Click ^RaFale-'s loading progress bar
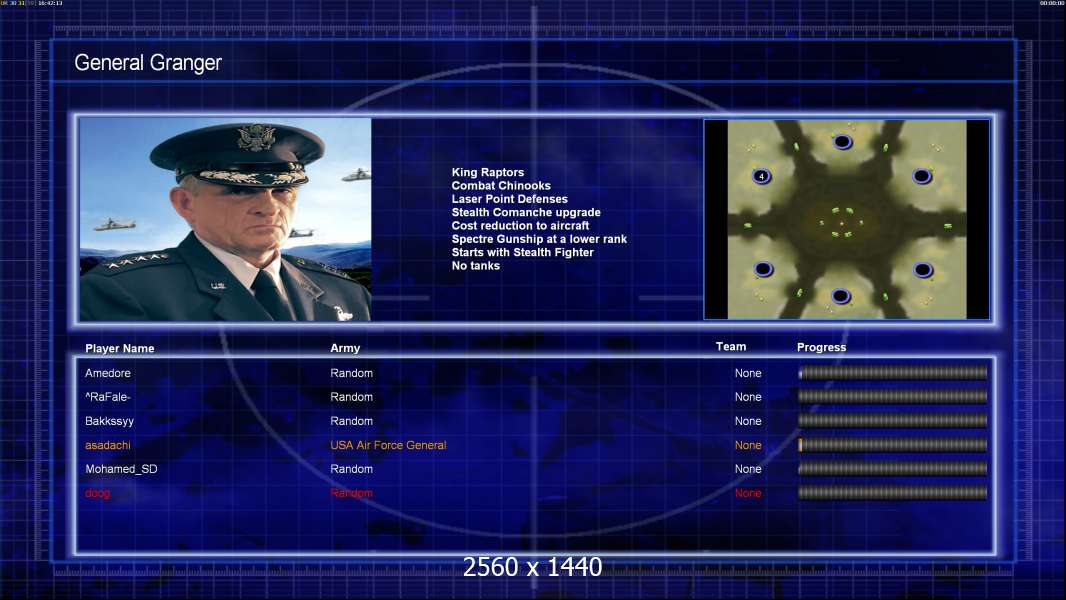Screen dimensions: 1066x600 [893, 396]
